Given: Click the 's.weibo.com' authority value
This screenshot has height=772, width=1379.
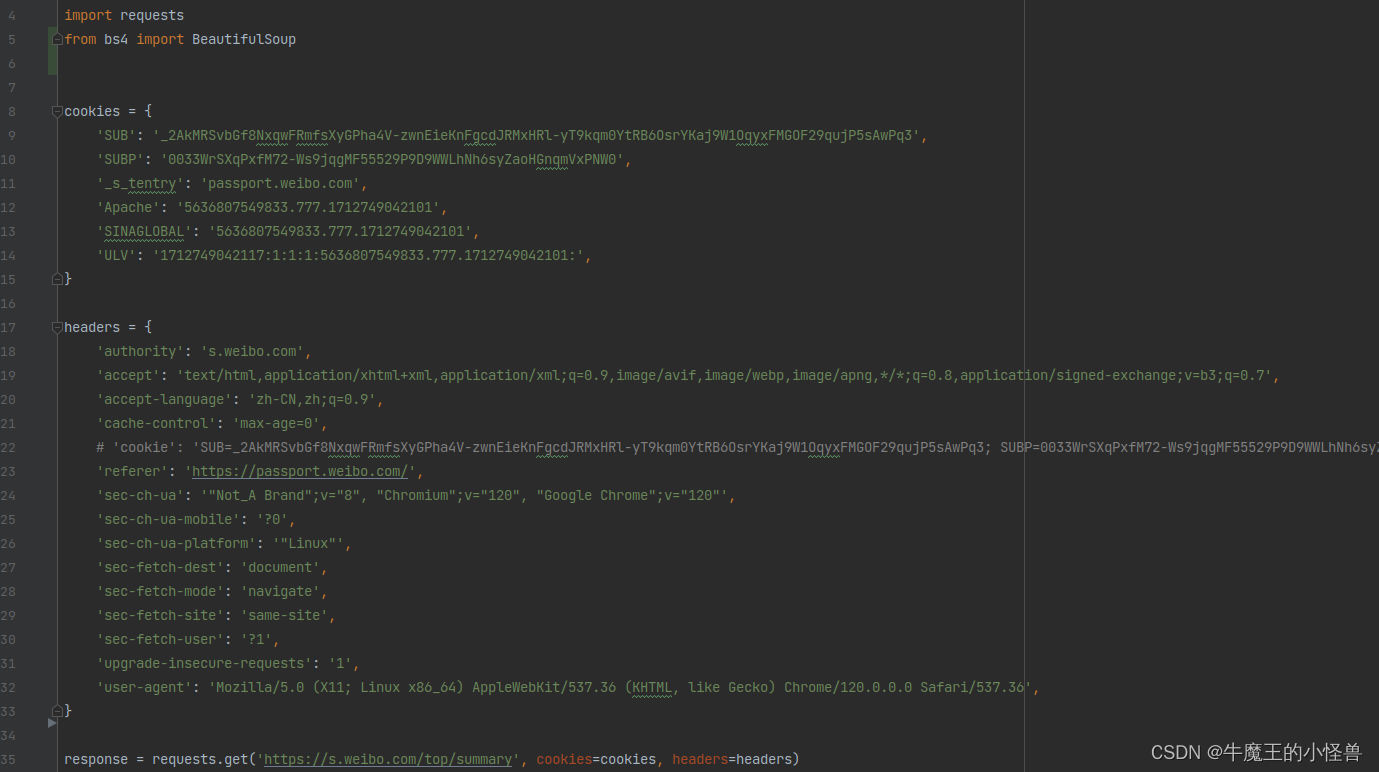Looking at the screenshot, I should click(x=252, y=351).
